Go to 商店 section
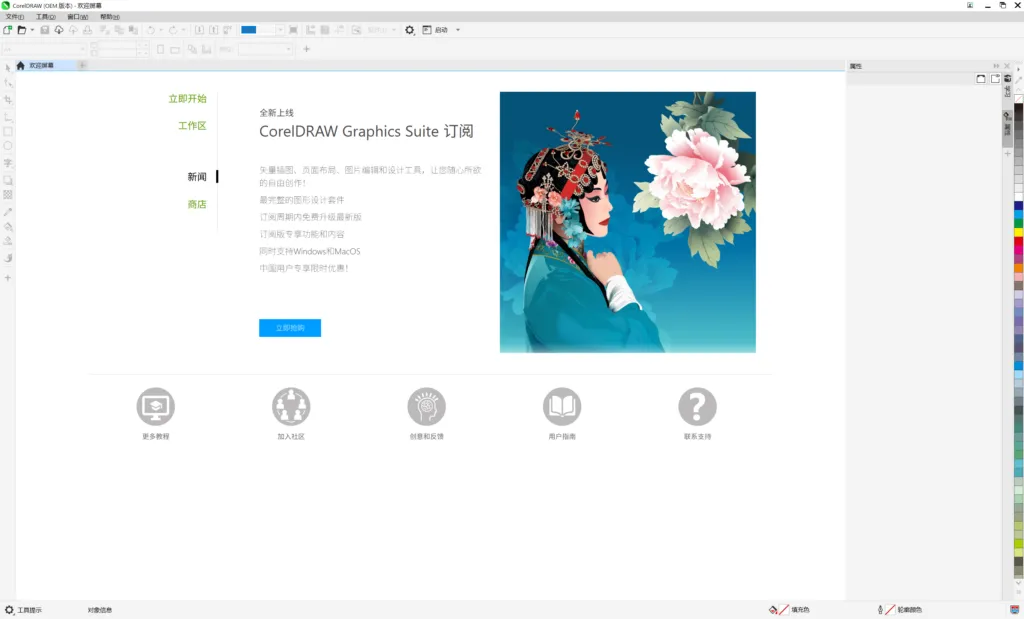The height and width of the screenshot is (619, 1024). (197, 204)
